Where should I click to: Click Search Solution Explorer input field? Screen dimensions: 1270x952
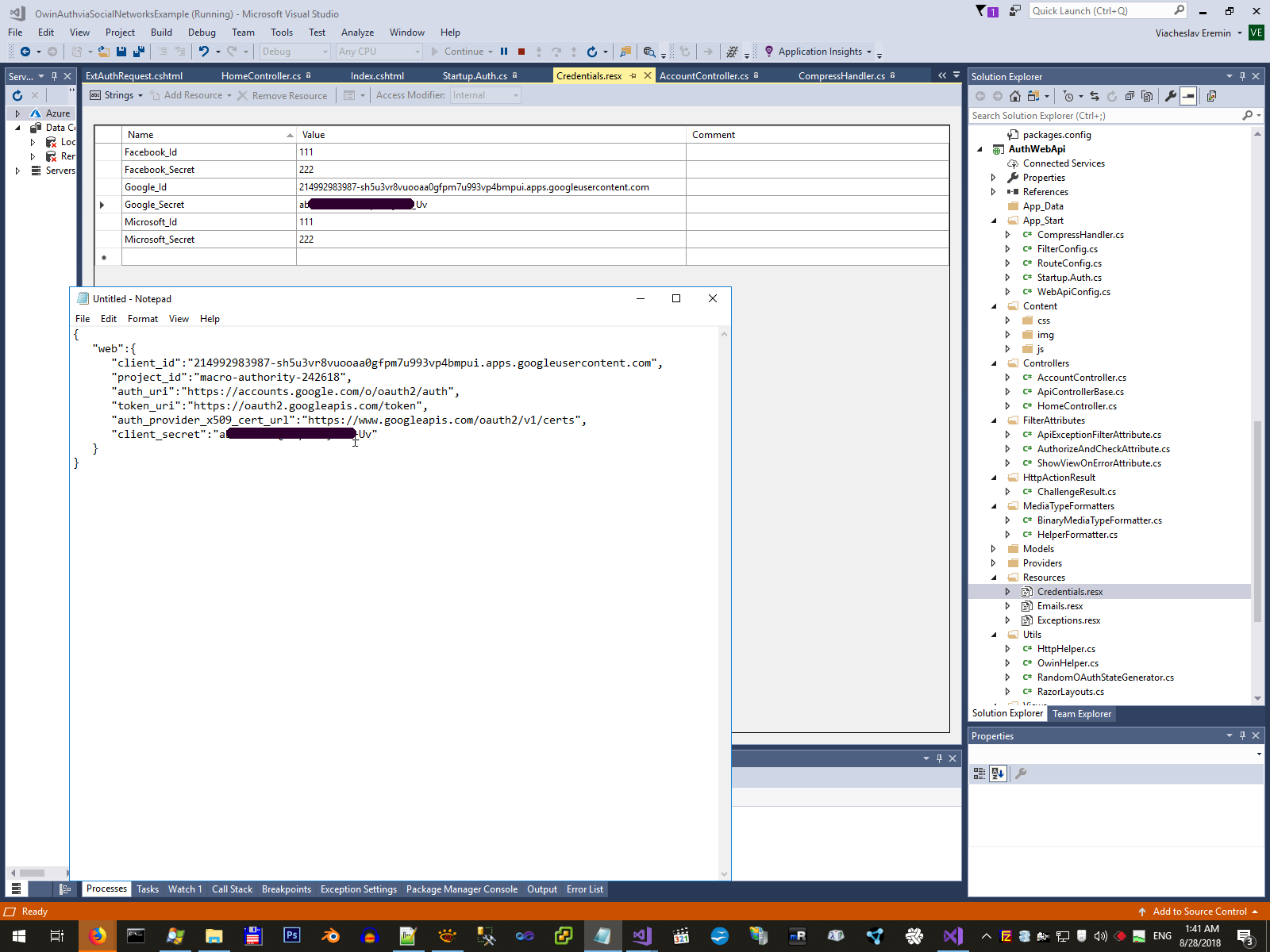(x=1107, y=116)
